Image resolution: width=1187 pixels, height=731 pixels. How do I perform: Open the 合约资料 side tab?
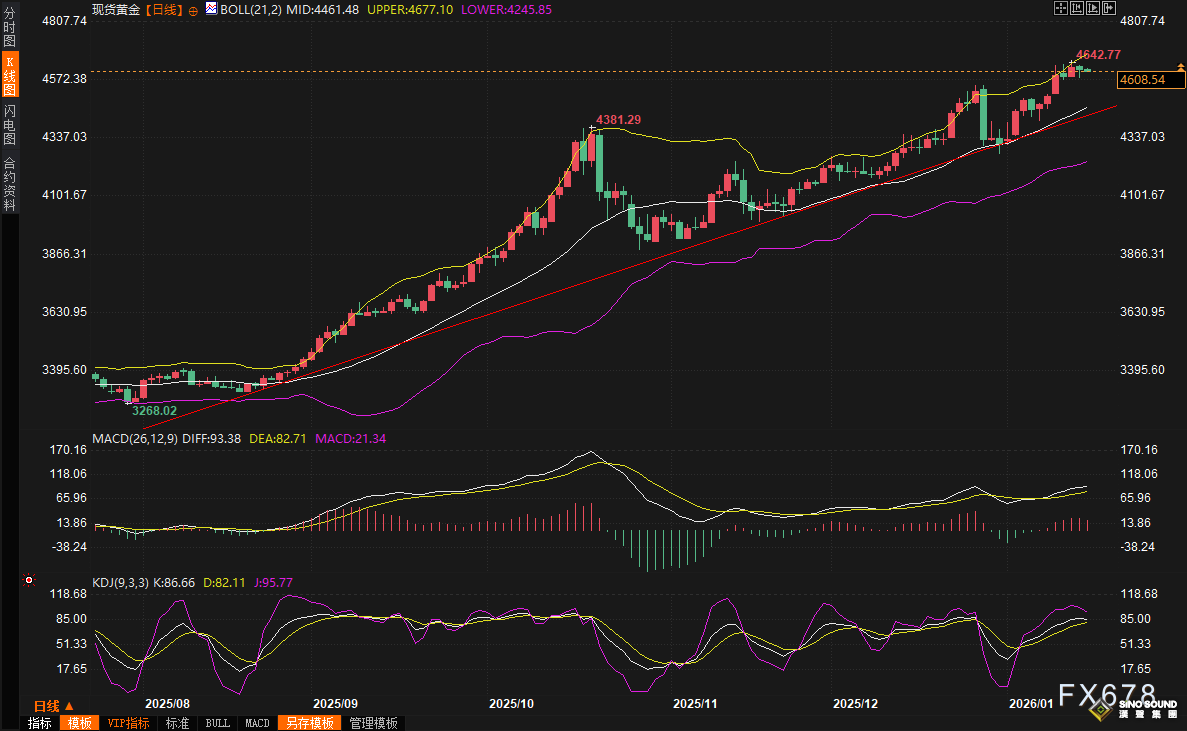click(x=9, y=183)
